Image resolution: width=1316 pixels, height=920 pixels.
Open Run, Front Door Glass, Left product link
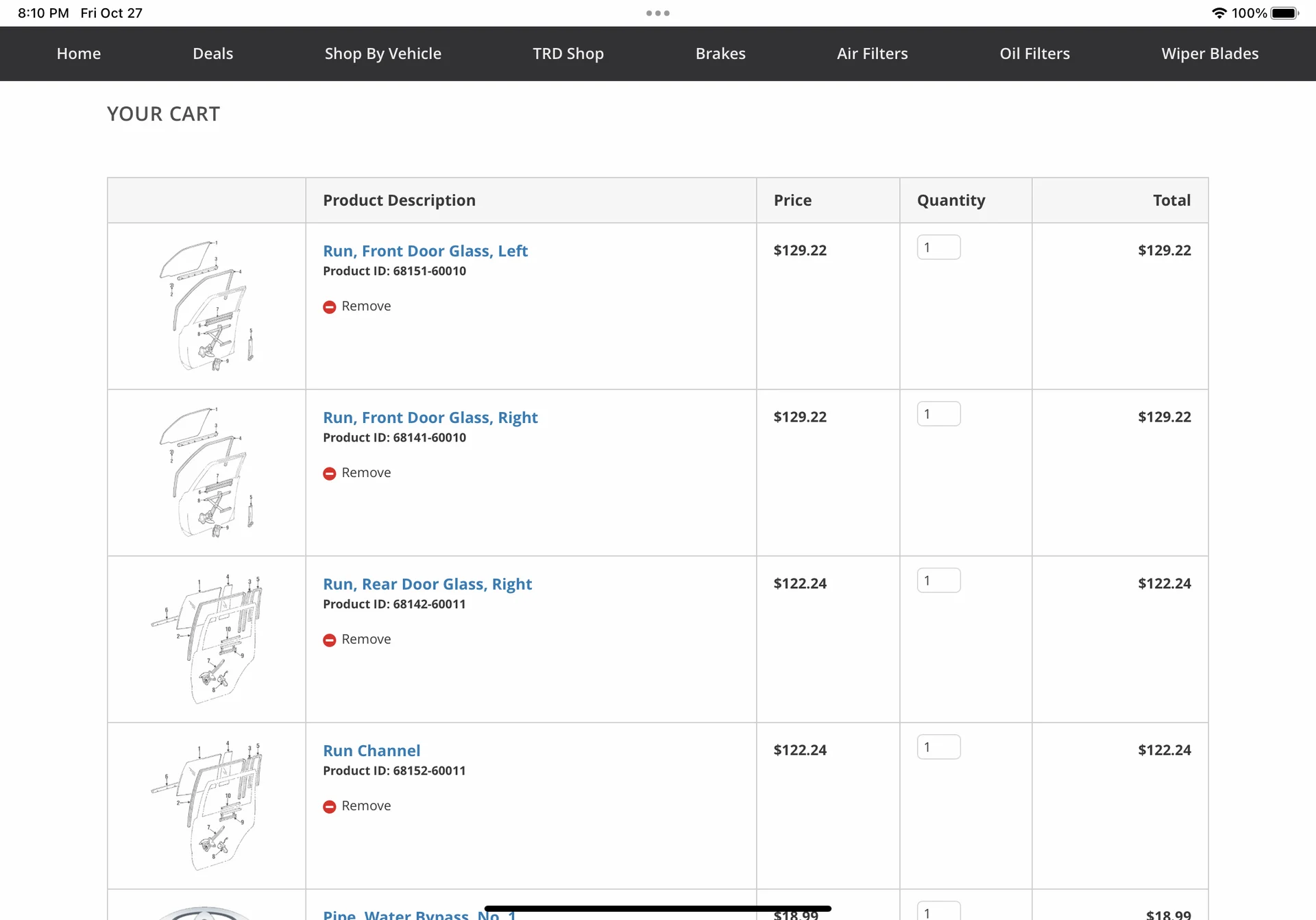click(x=425, y=251)
